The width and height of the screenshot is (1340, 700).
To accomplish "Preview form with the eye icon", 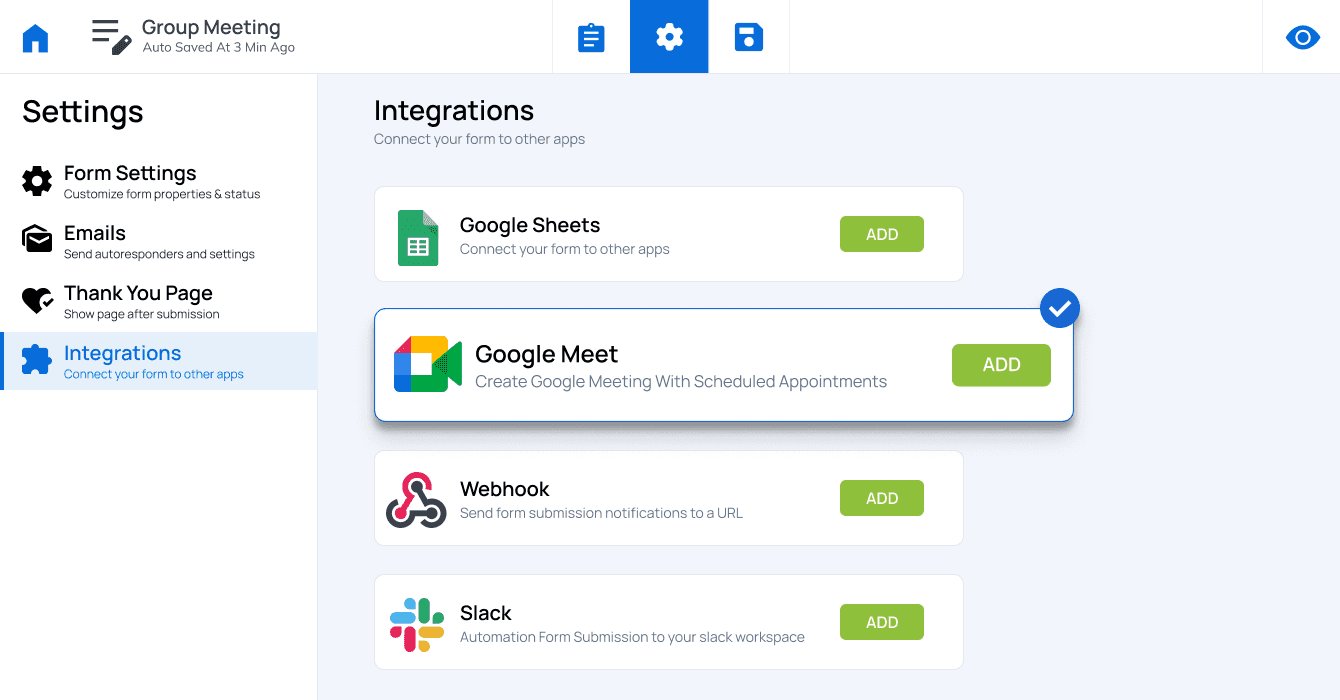I will coord(1302,38).
